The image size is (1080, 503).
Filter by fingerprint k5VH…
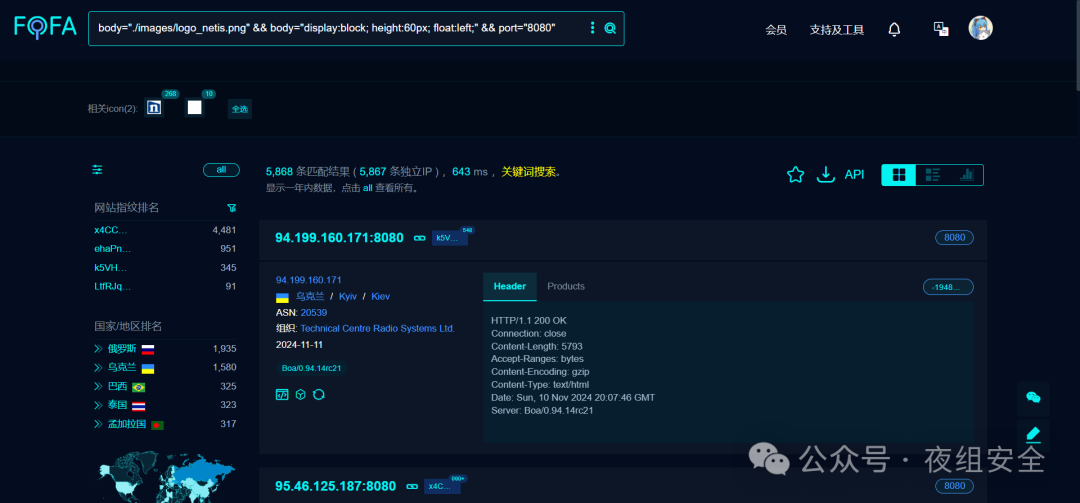click(110, 267)
